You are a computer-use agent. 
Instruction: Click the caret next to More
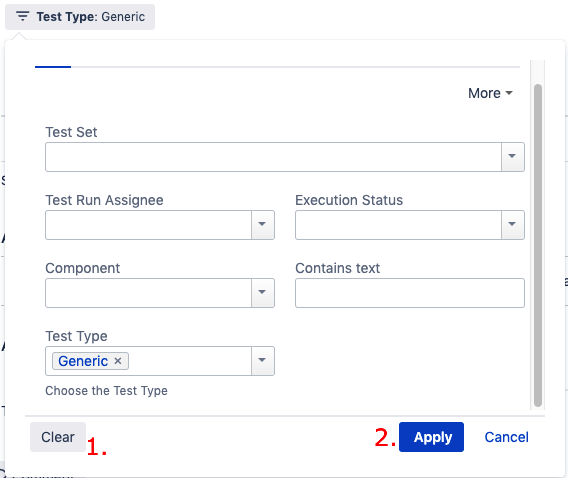[509, 93]
